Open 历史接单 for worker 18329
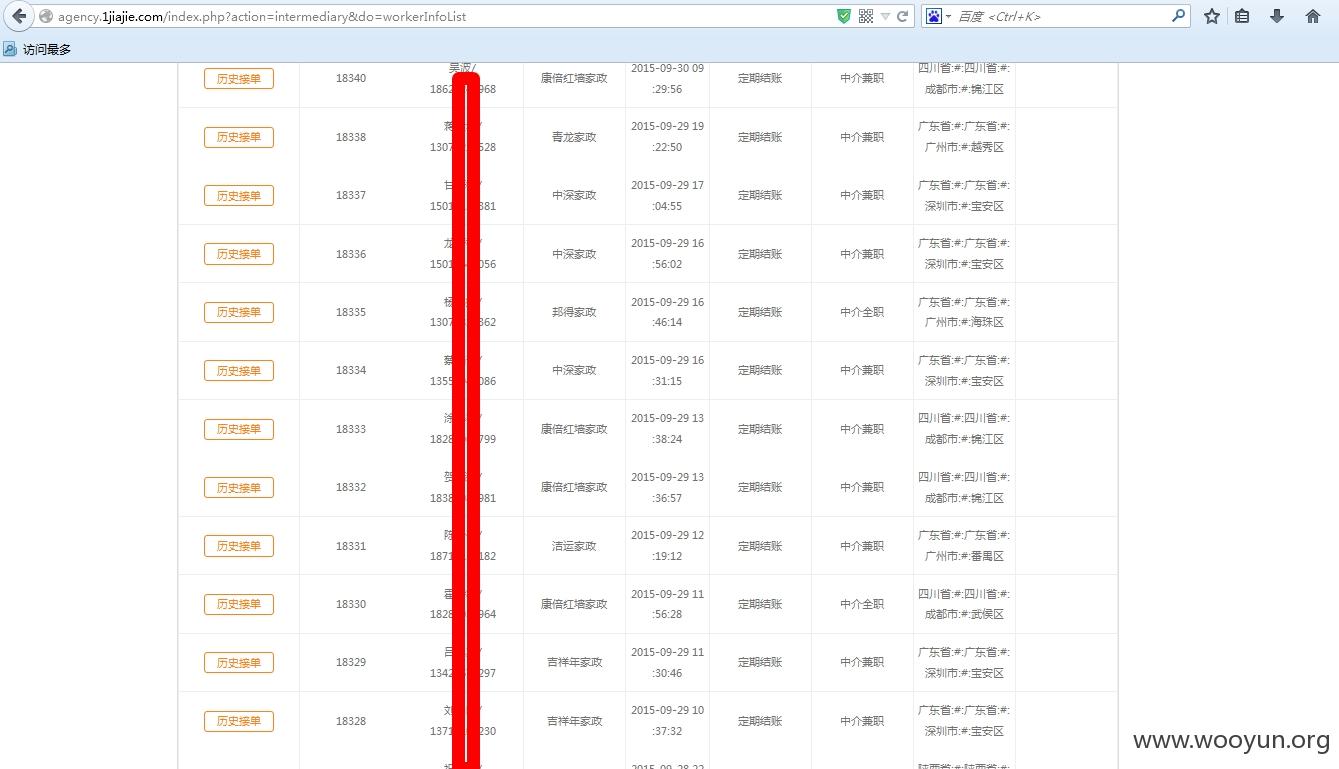This screenshot has width=1339, height=769. tap(239, 663)
